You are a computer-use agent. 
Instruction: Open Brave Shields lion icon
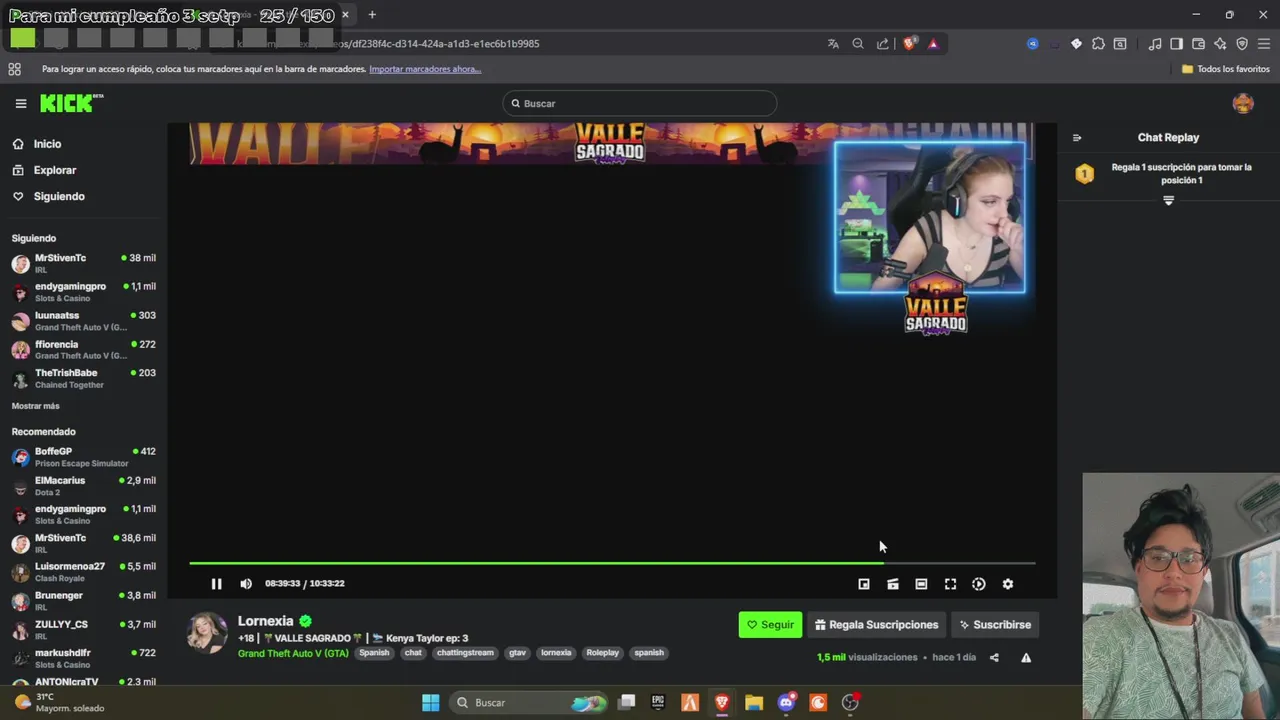(x=909, y=44)
